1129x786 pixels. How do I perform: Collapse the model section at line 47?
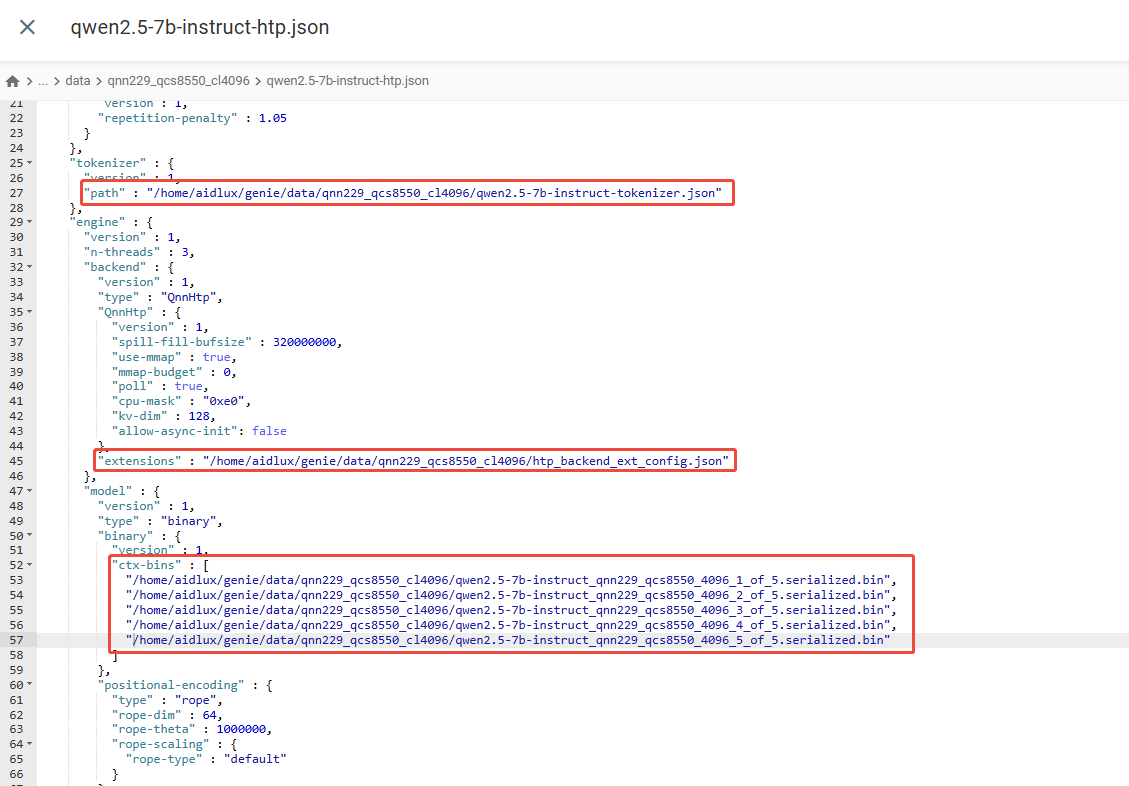[29, 491]
